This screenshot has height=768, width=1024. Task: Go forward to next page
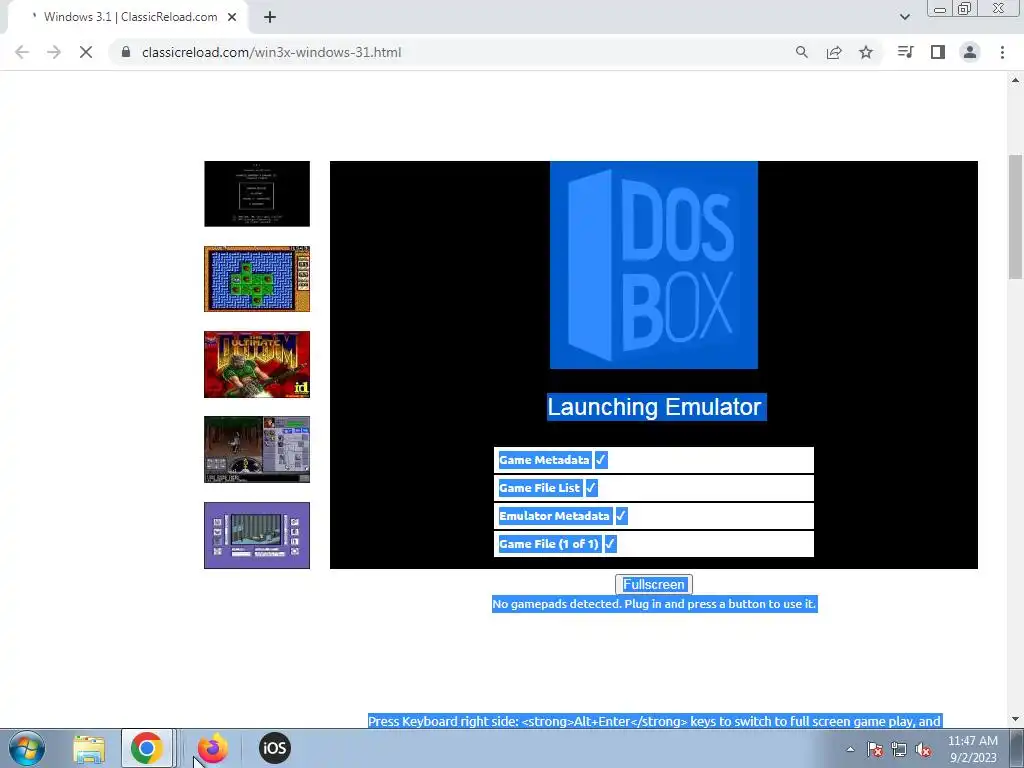pyautogui.click(x=54, y=52)
